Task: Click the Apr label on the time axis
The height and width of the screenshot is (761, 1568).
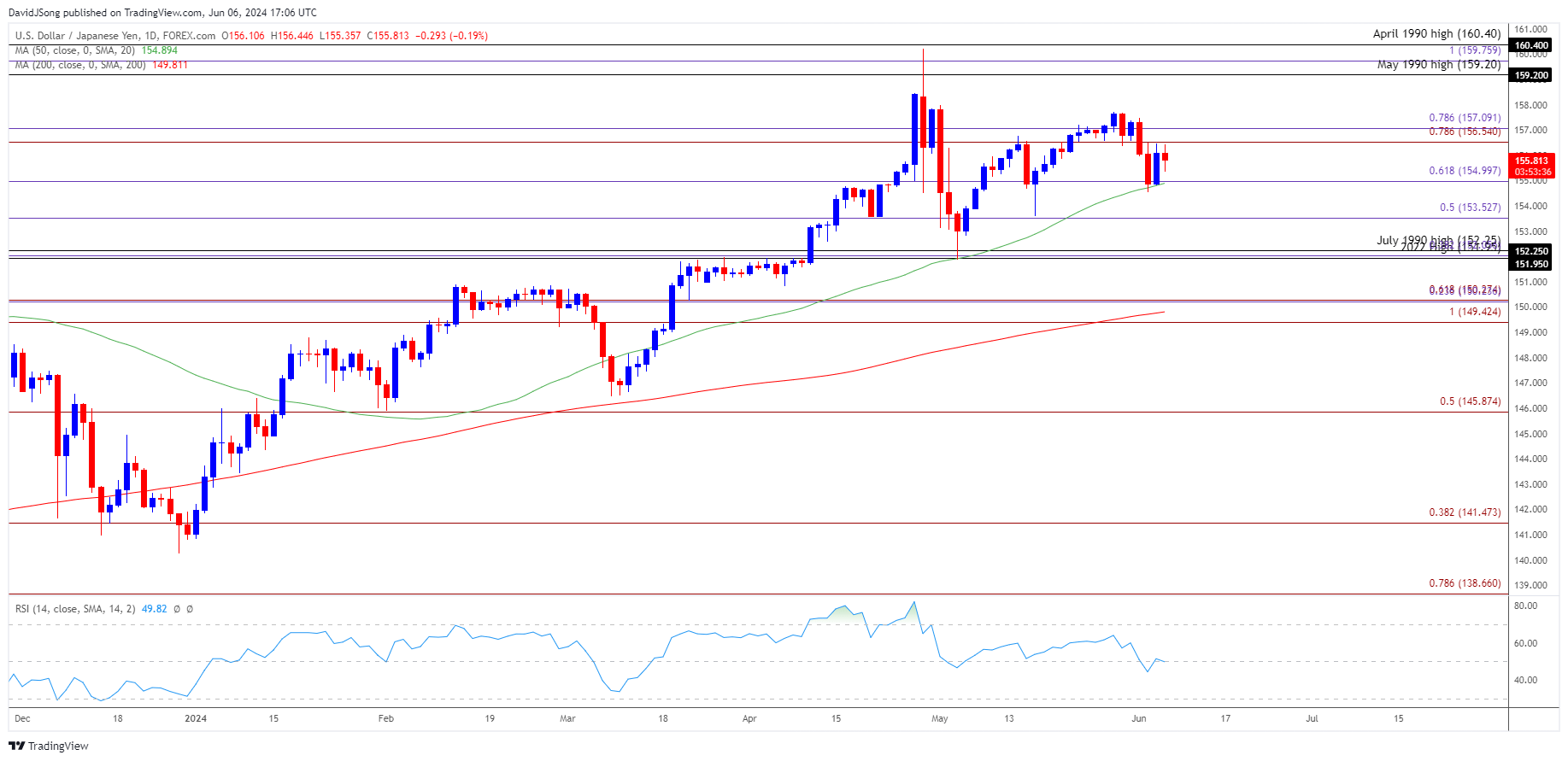Action: [749, 718]
